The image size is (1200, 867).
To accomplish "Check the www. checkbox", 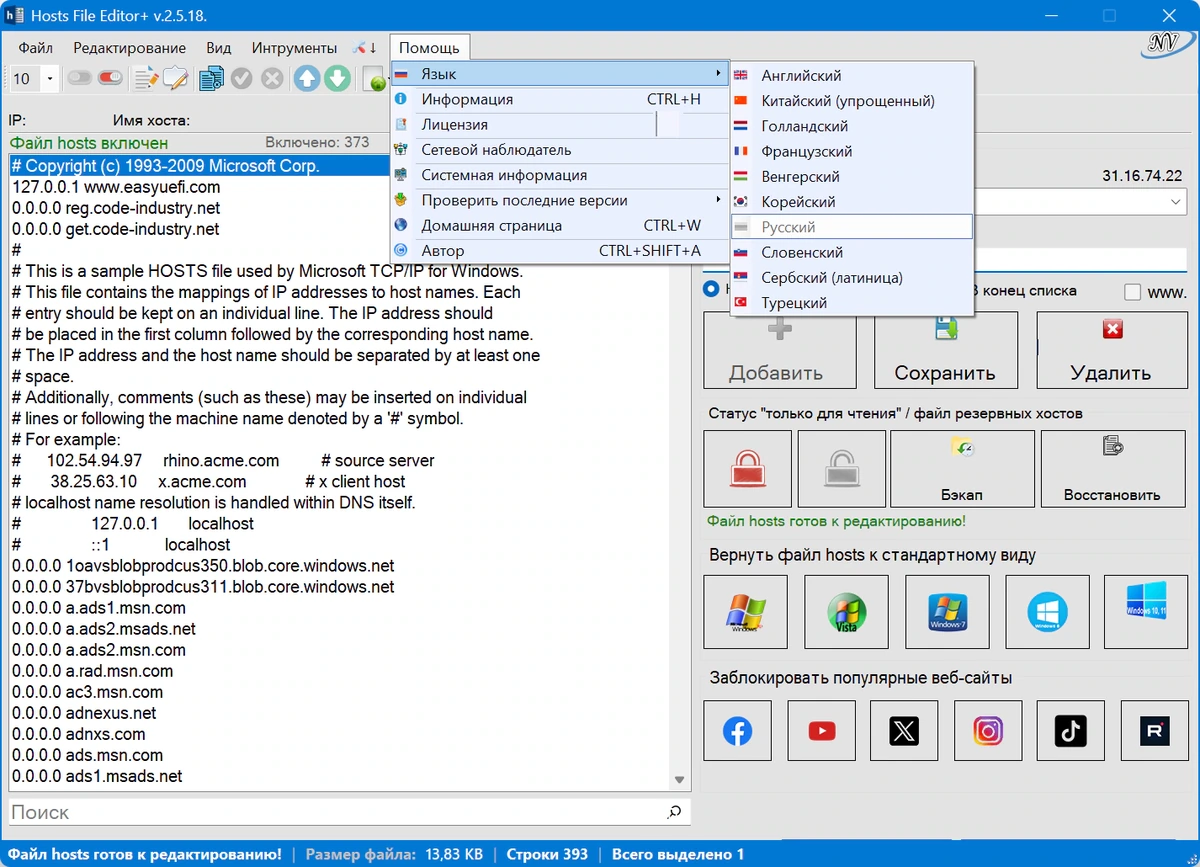I will pyautogui.click(x=1132, y=292).
